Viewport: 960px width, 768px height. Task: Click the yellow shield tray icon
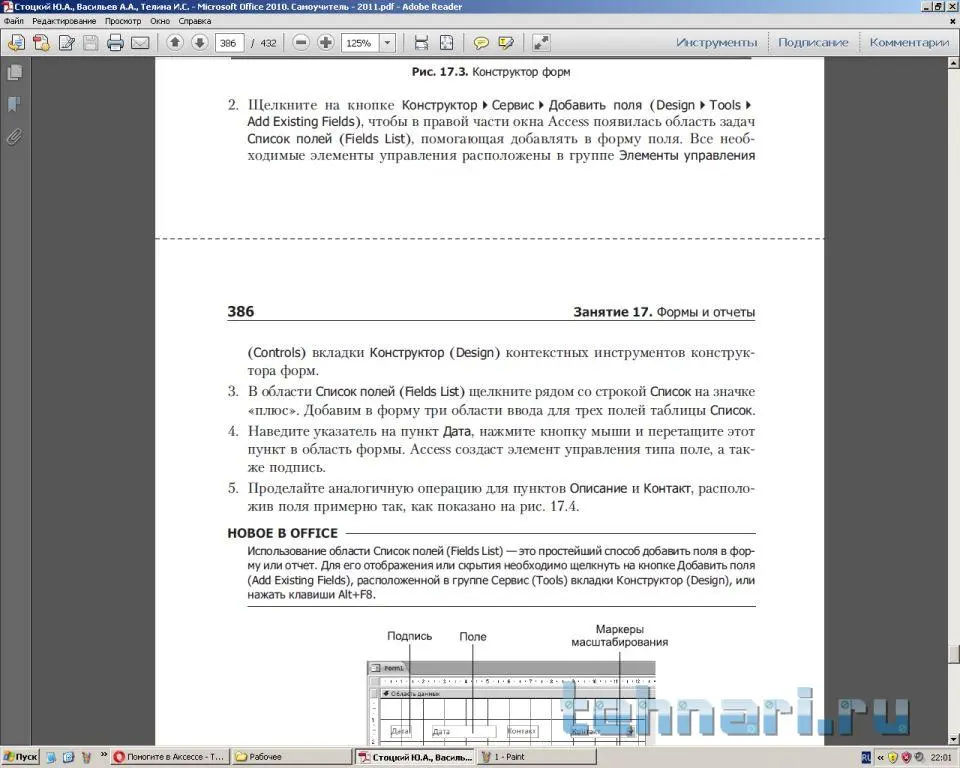[x=892, y=758]
